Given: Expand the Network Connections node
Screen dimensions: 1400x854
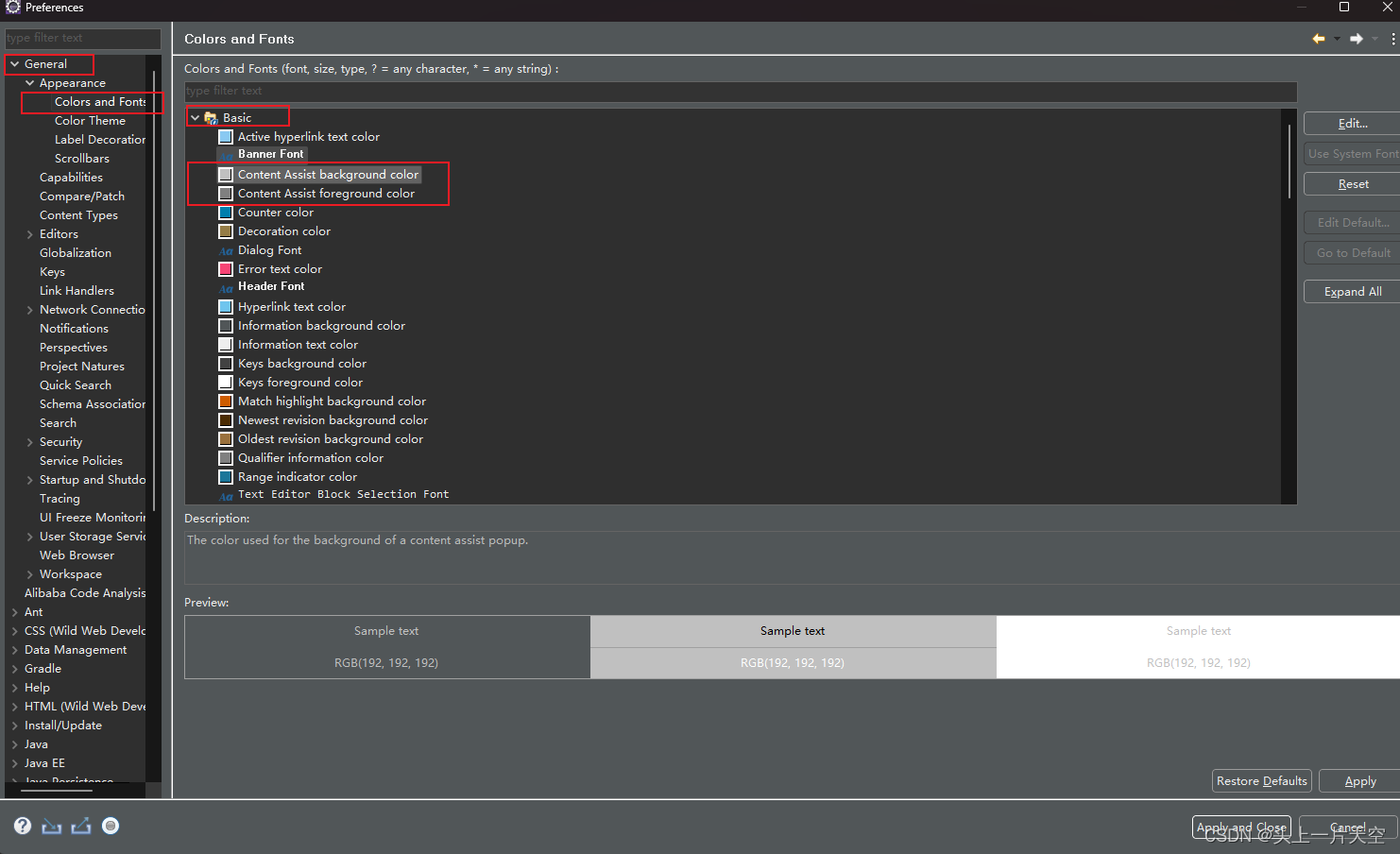Looking at the screenshot, I should (x=30, y=310).
